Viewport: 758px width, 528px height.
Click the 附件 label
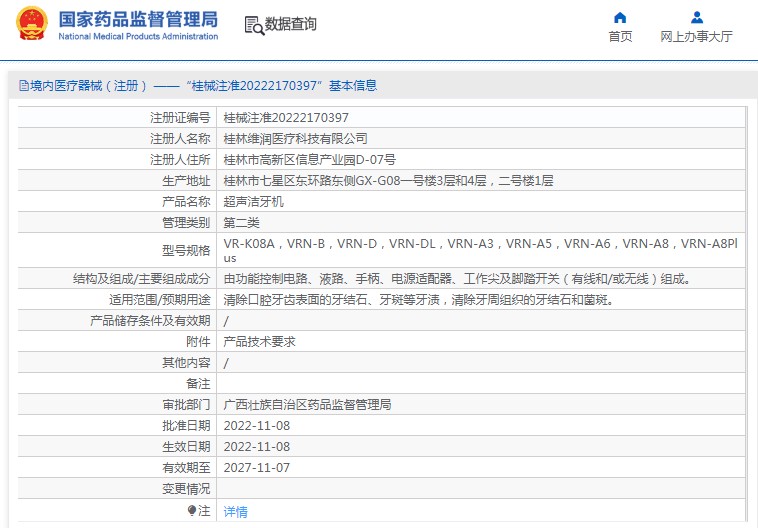(x=198, y=342)
